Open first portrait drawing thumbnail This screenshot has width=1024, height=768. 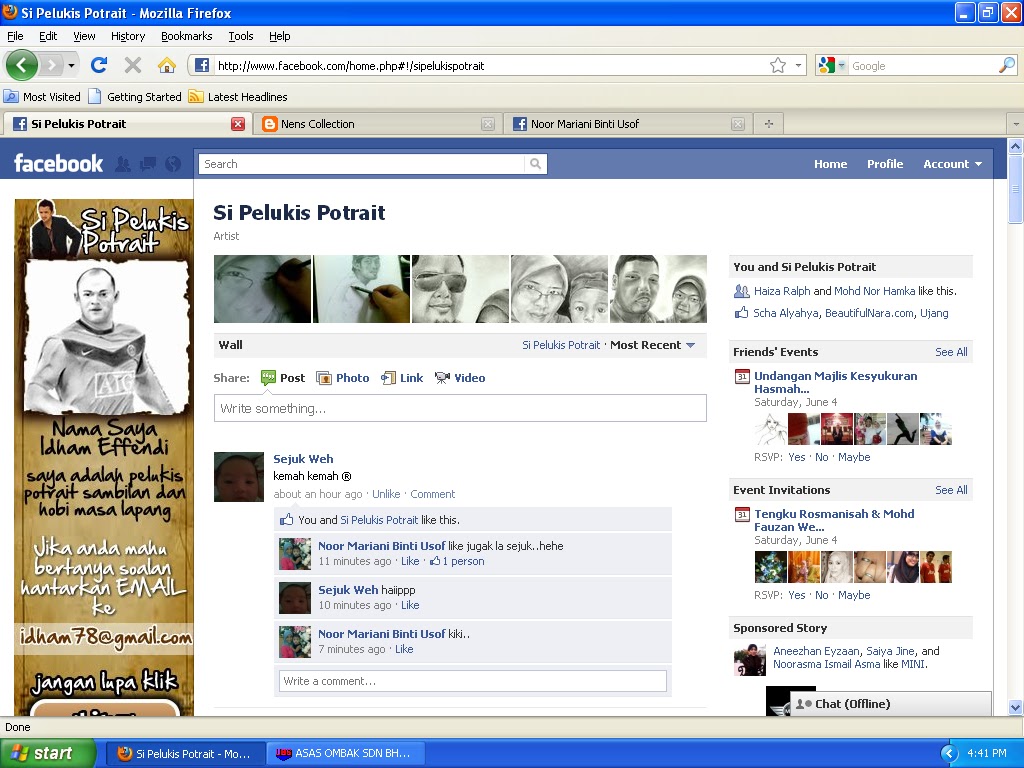click(x=263, y=289)
